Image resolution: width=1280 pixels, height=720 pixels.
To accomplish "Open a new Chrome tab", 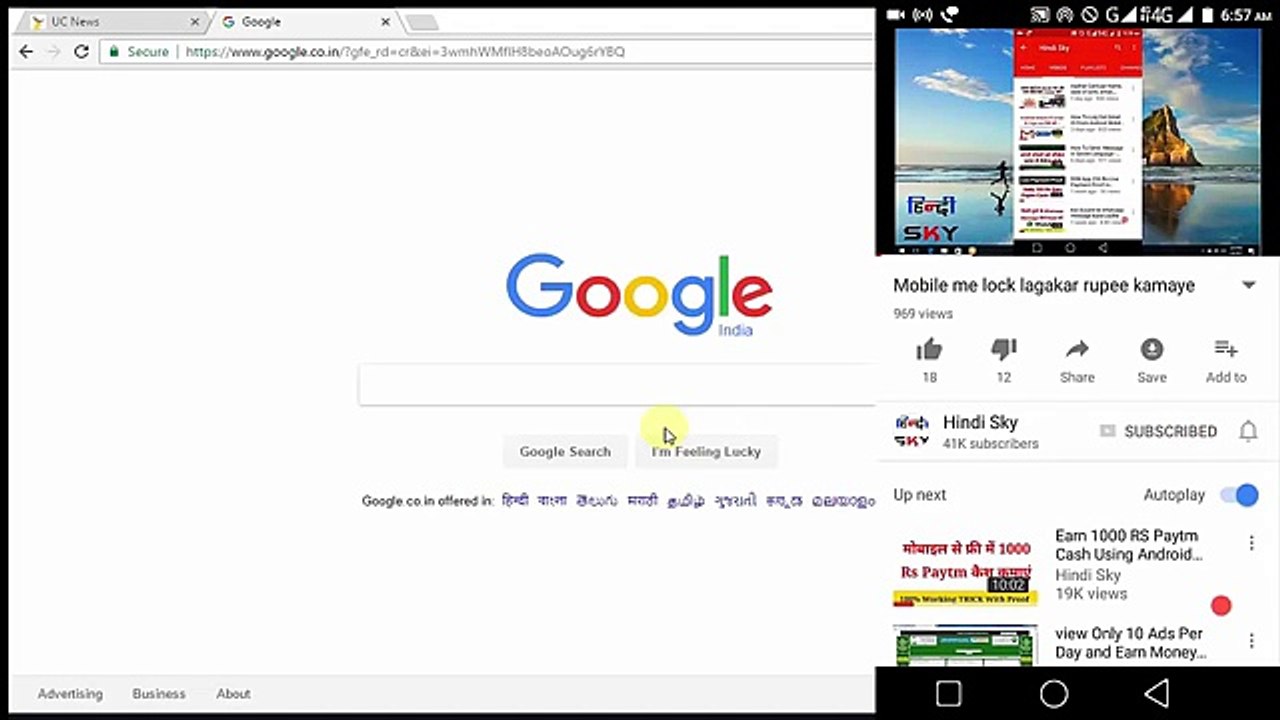I will pos(421,23).
